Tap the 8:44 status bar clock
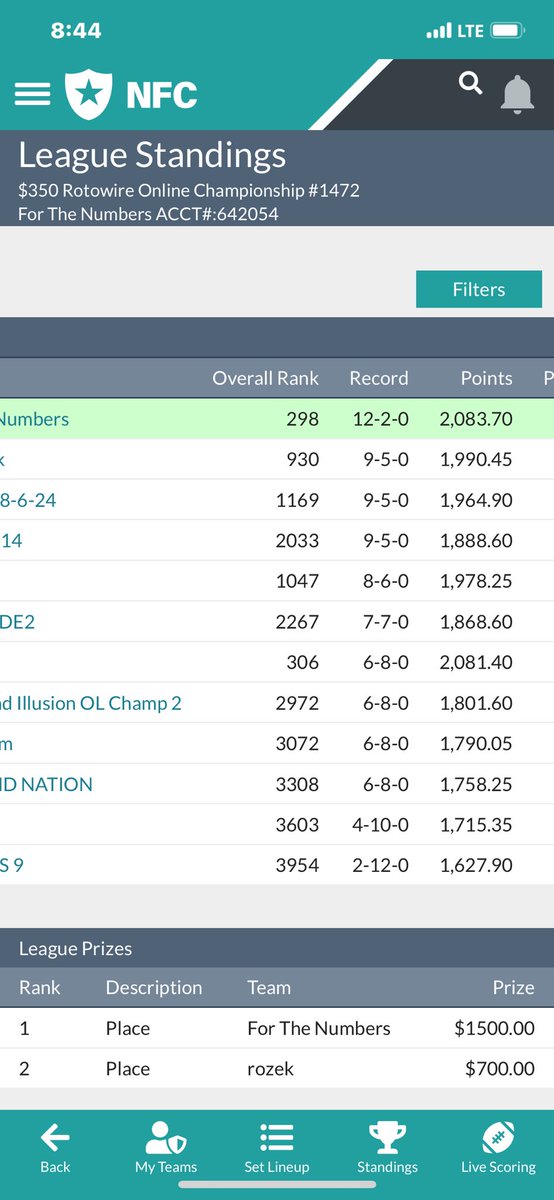Viewport: 554px width, 1200px height. click(76, 31)
